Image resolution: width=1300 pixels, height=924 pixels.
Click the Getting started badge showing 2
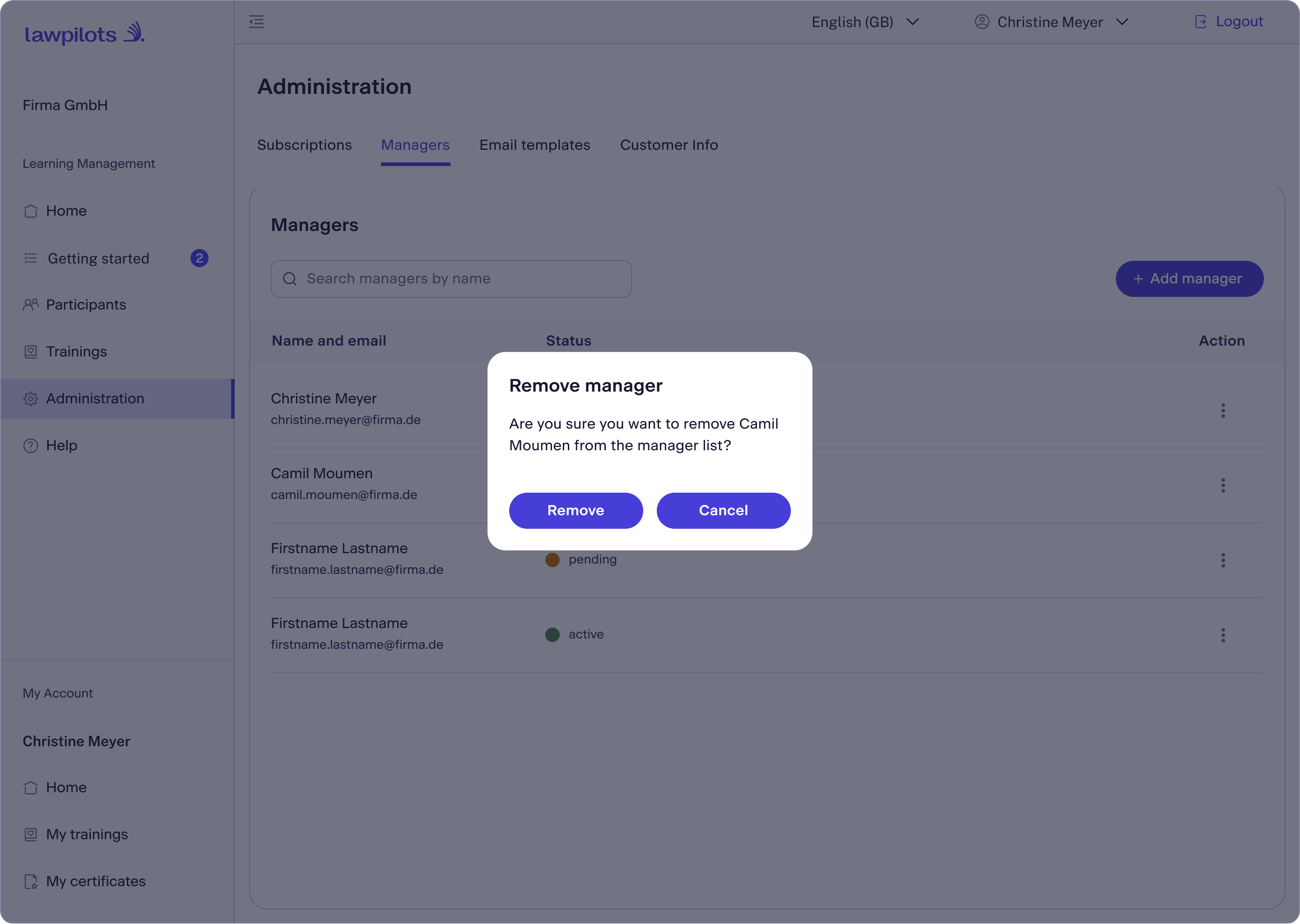pos(199,259)
